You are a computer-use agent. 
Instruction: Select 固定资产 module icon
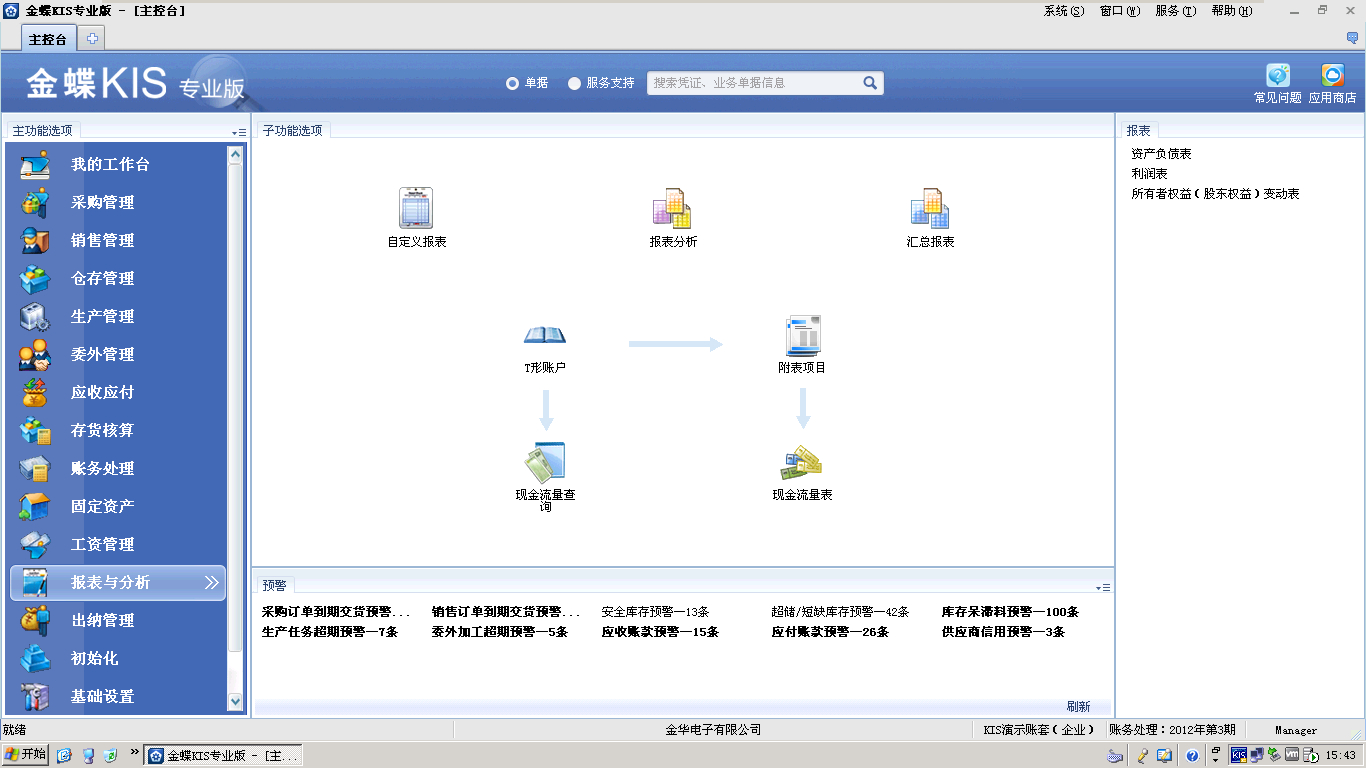point(35,506)
